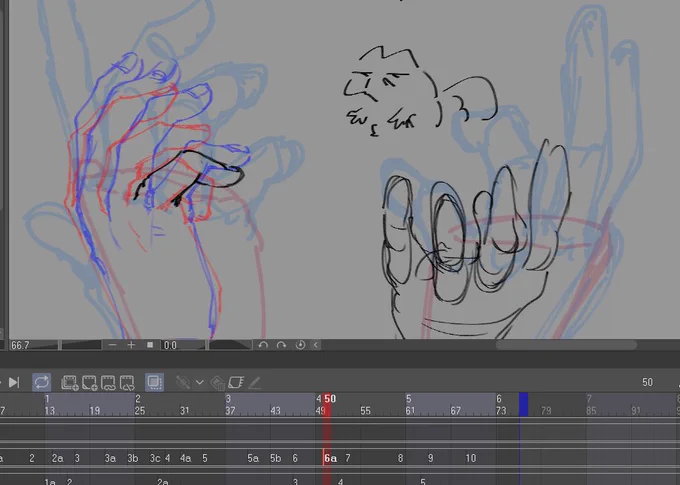Add a new animation cel

tap(89, 382)
